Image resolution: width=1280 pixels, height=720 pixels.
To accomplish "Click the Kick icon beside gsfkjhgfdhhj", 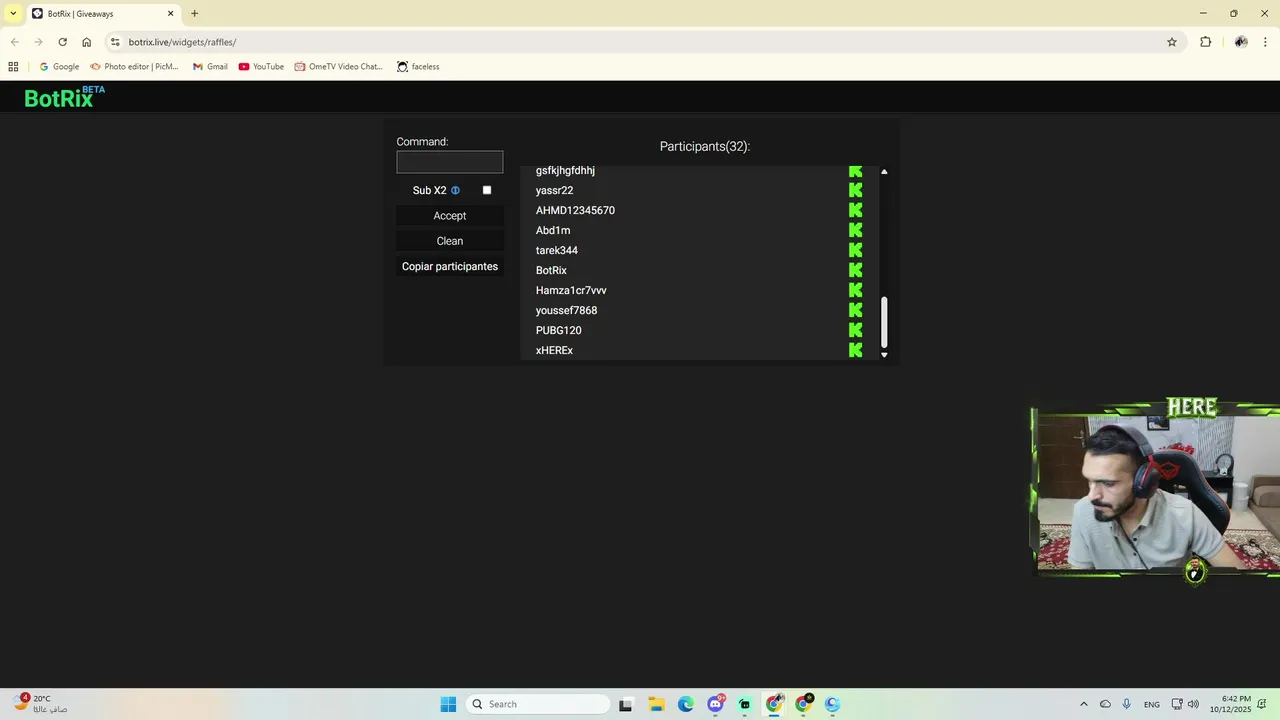I will pyautogui.click(x=855, y=171).
